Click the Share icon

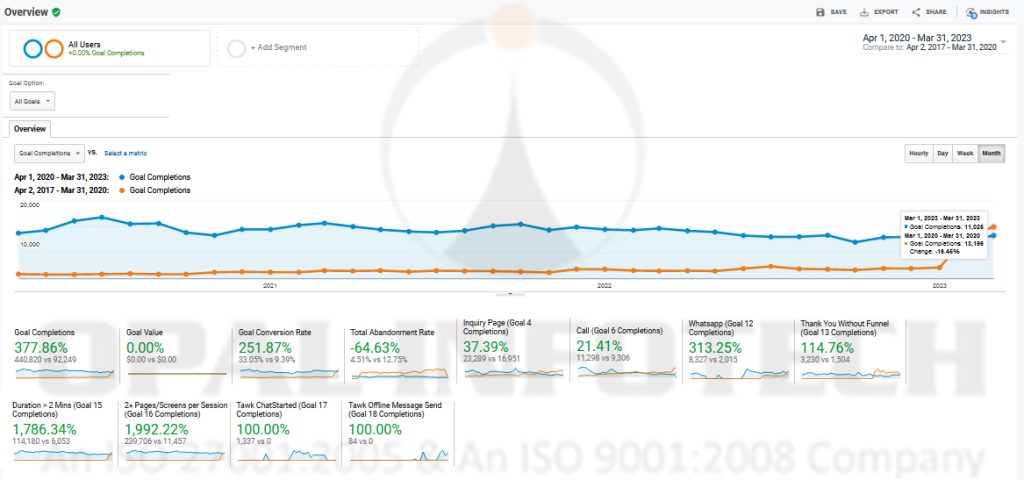[x=916, y=12]
